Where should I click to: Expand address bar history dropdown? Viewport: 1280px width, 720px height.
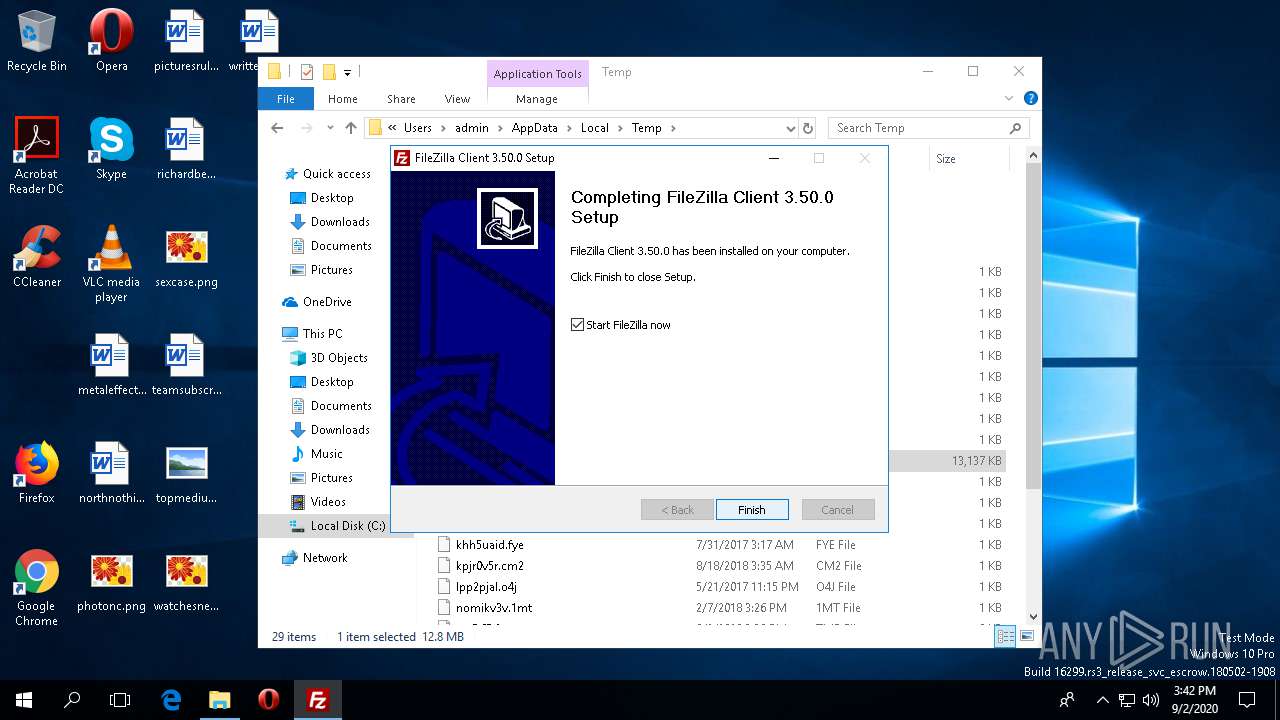pos(790,128)
